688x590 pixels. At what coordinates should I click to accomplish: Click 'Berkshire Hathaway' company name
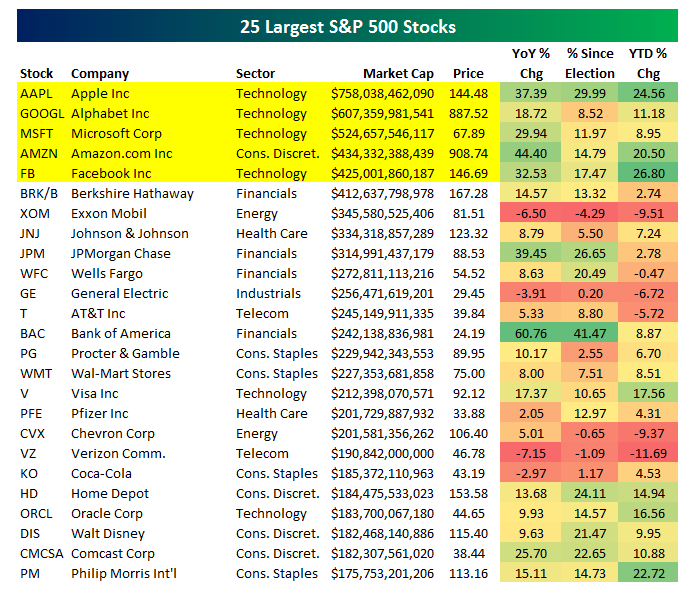pos(132,193)
